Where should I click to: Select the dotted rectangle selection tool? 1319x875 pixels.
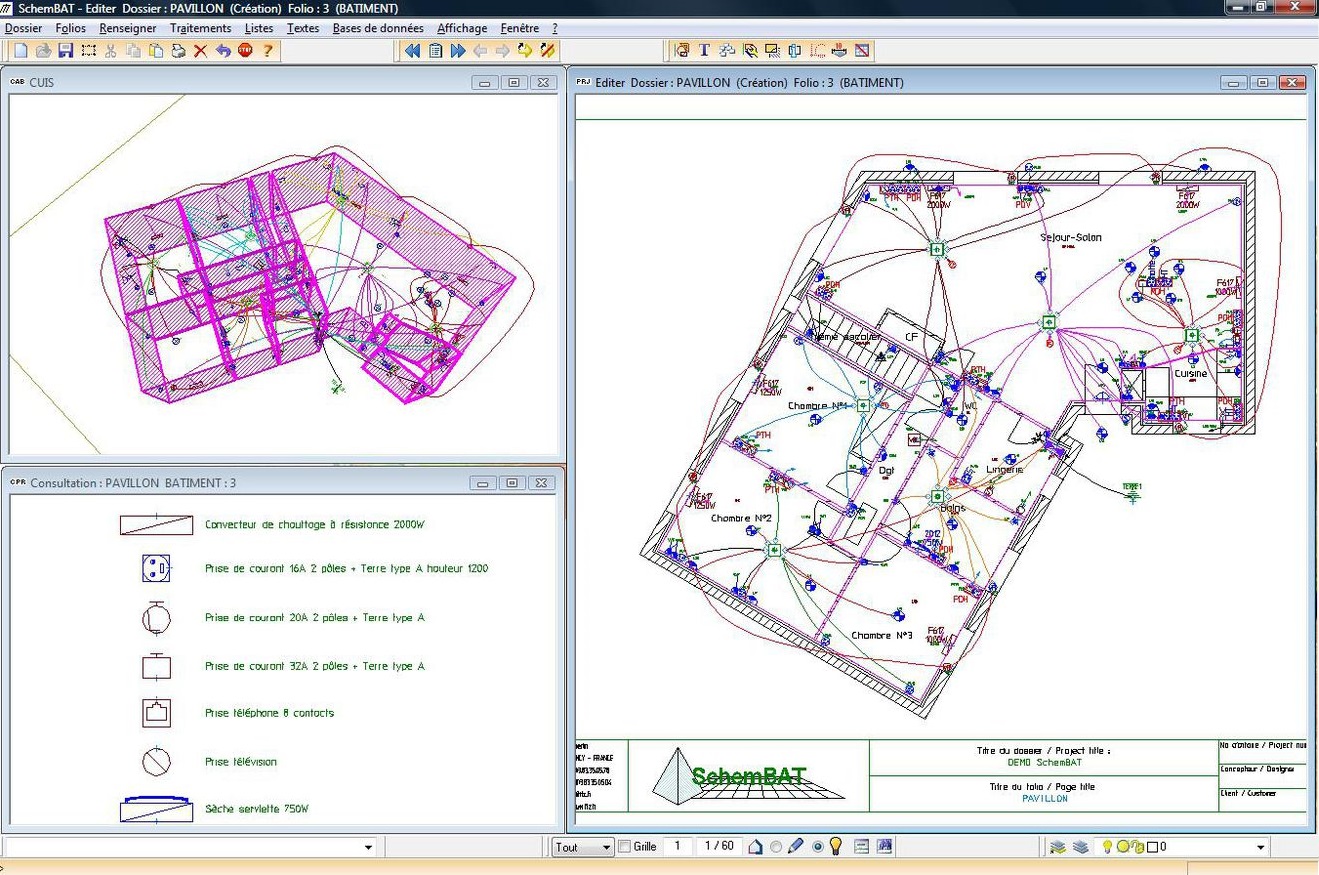tap(89, 50)
